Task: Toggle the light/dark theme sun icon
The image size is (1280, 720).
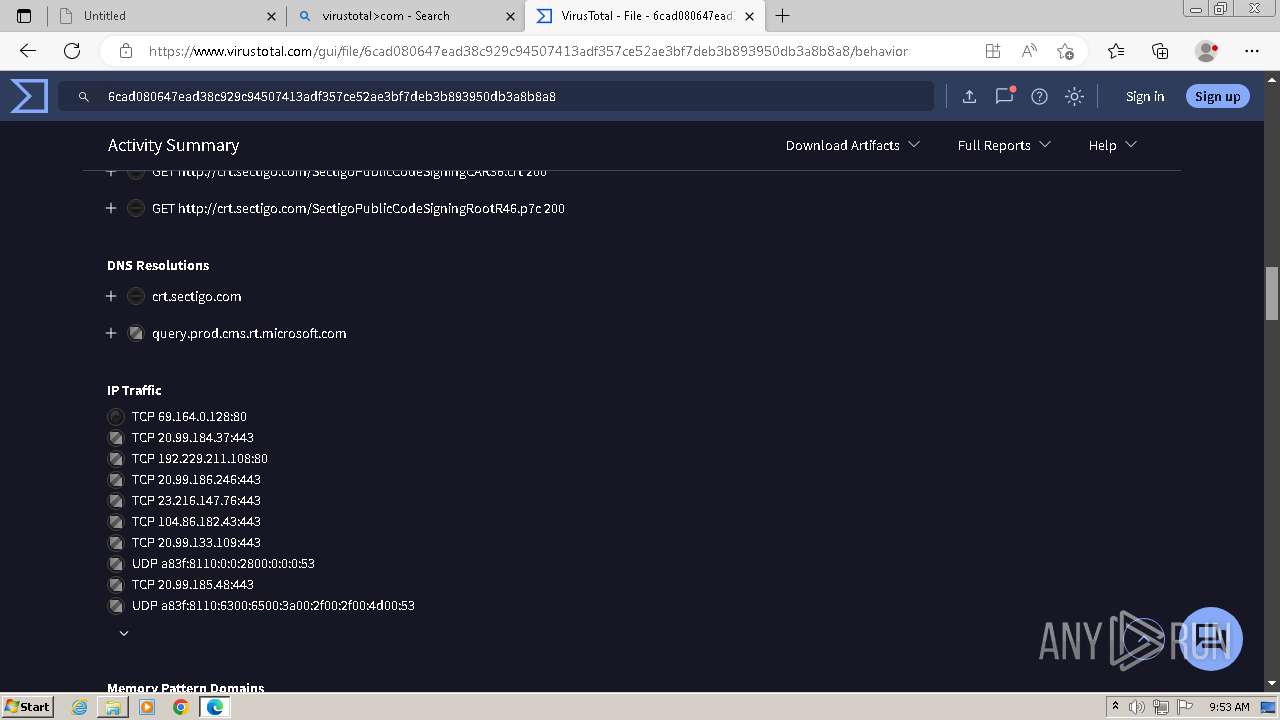Action: tap(1074, 96)
